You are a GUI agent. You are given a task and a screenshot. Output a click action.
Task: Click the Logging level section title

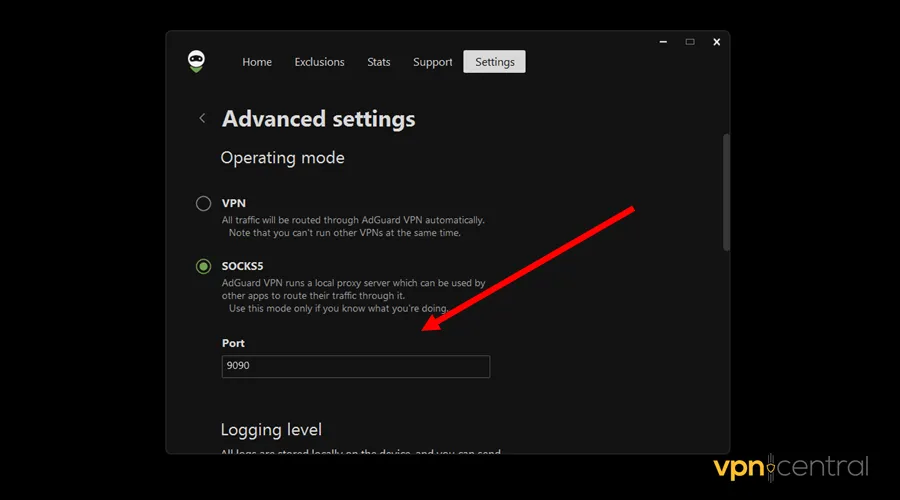271,430
